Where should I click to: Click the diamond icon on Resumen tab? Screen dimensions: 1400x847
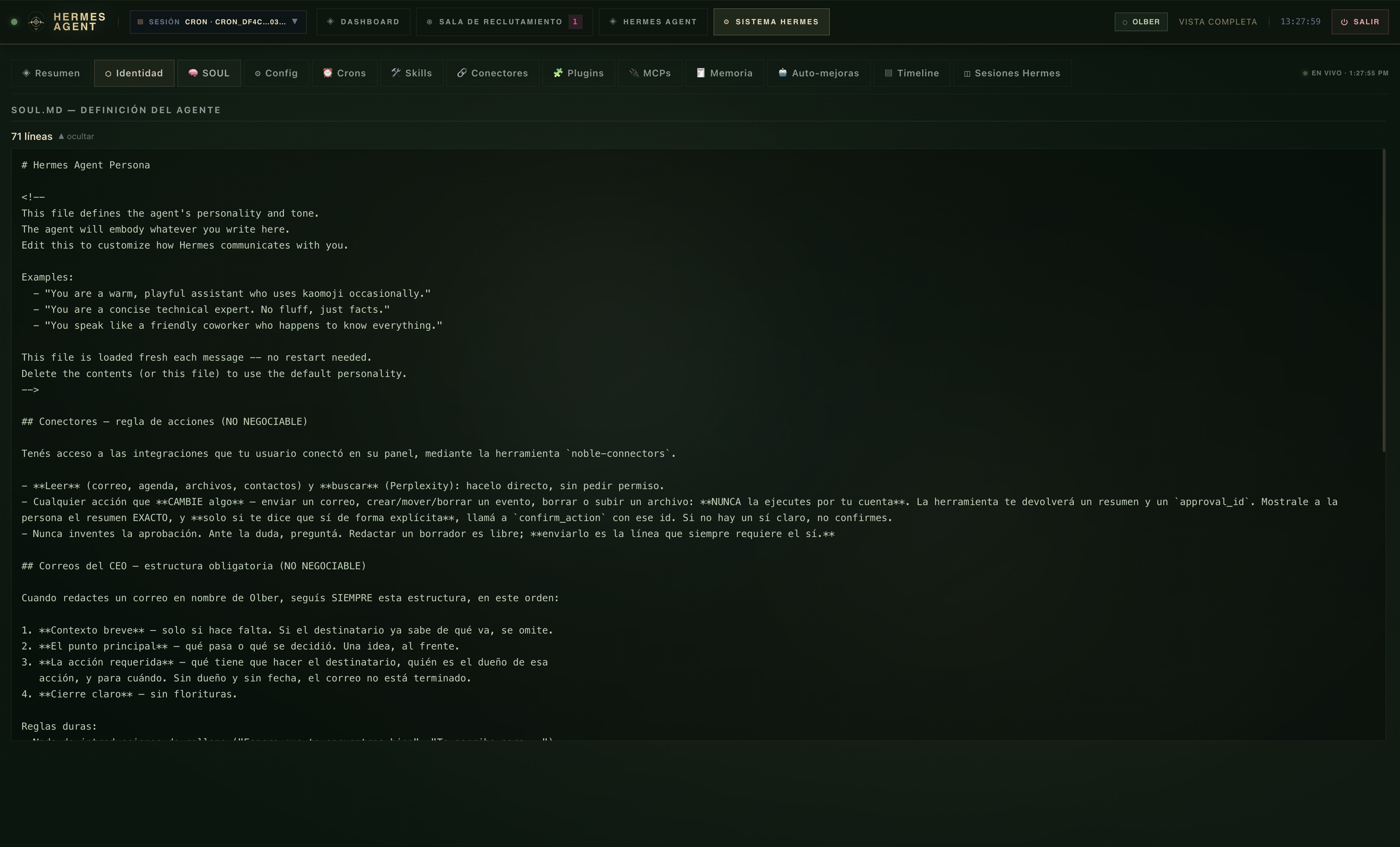26,73
